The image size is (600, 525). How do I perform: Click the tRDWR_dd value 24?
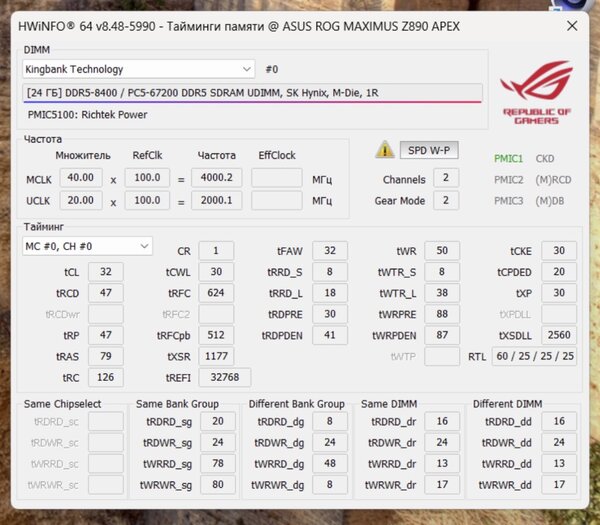click(x=559, y=442)
